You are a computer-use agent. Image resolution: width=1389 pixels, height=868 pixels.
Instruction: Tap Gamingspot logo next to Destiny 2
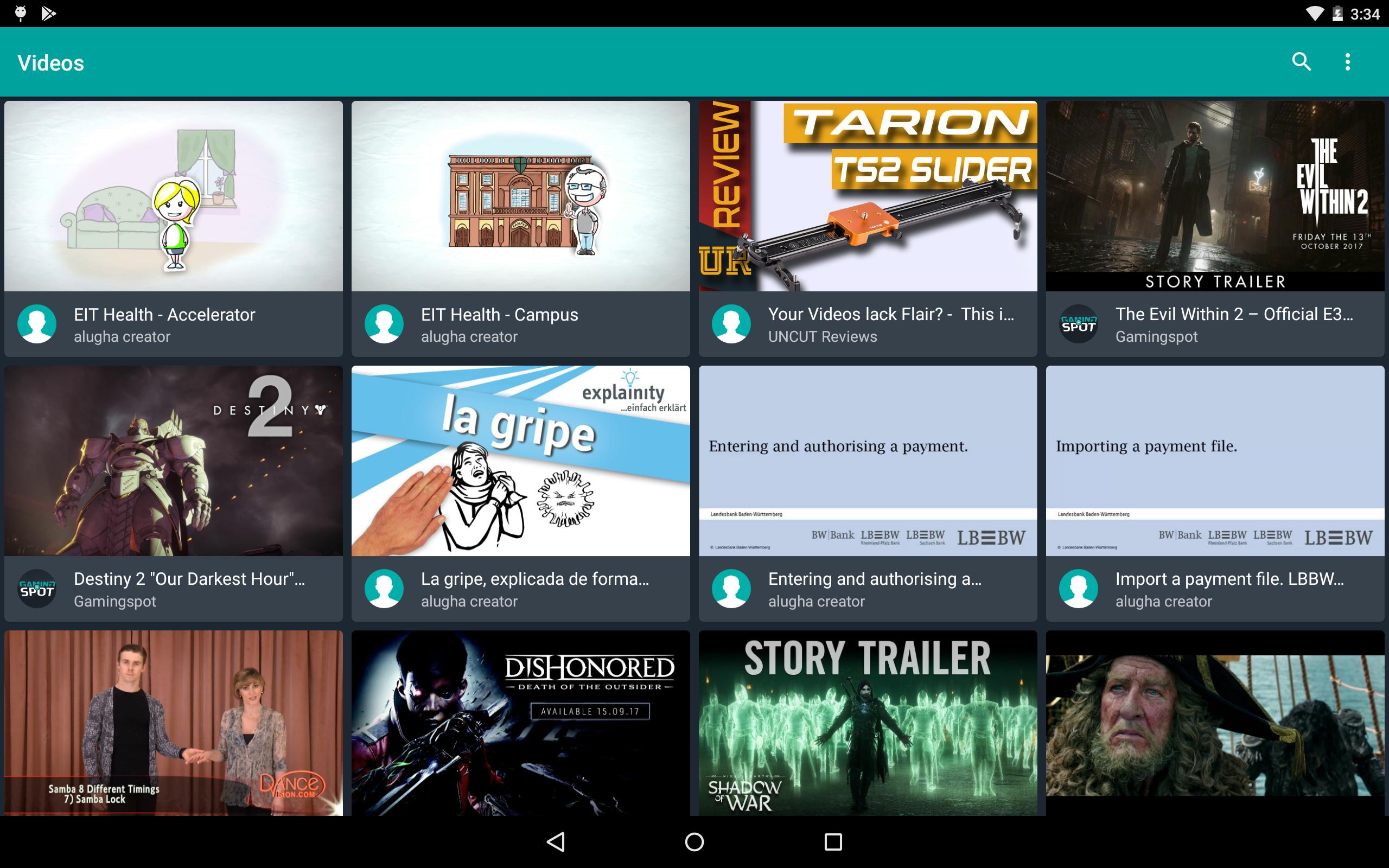point(37,589)
